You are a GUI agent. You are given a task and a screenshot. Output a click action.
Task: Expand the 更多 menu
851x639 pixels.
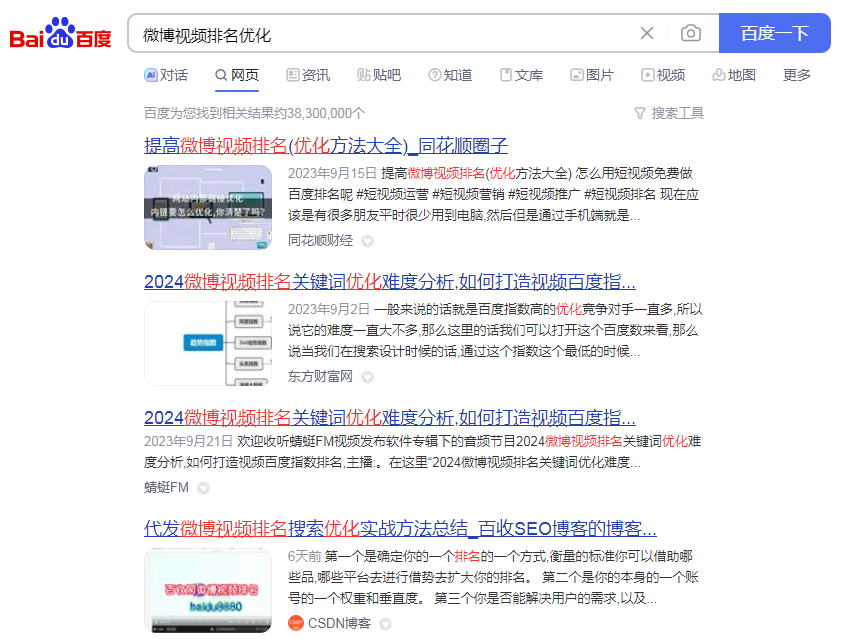(x=797, y=75)
